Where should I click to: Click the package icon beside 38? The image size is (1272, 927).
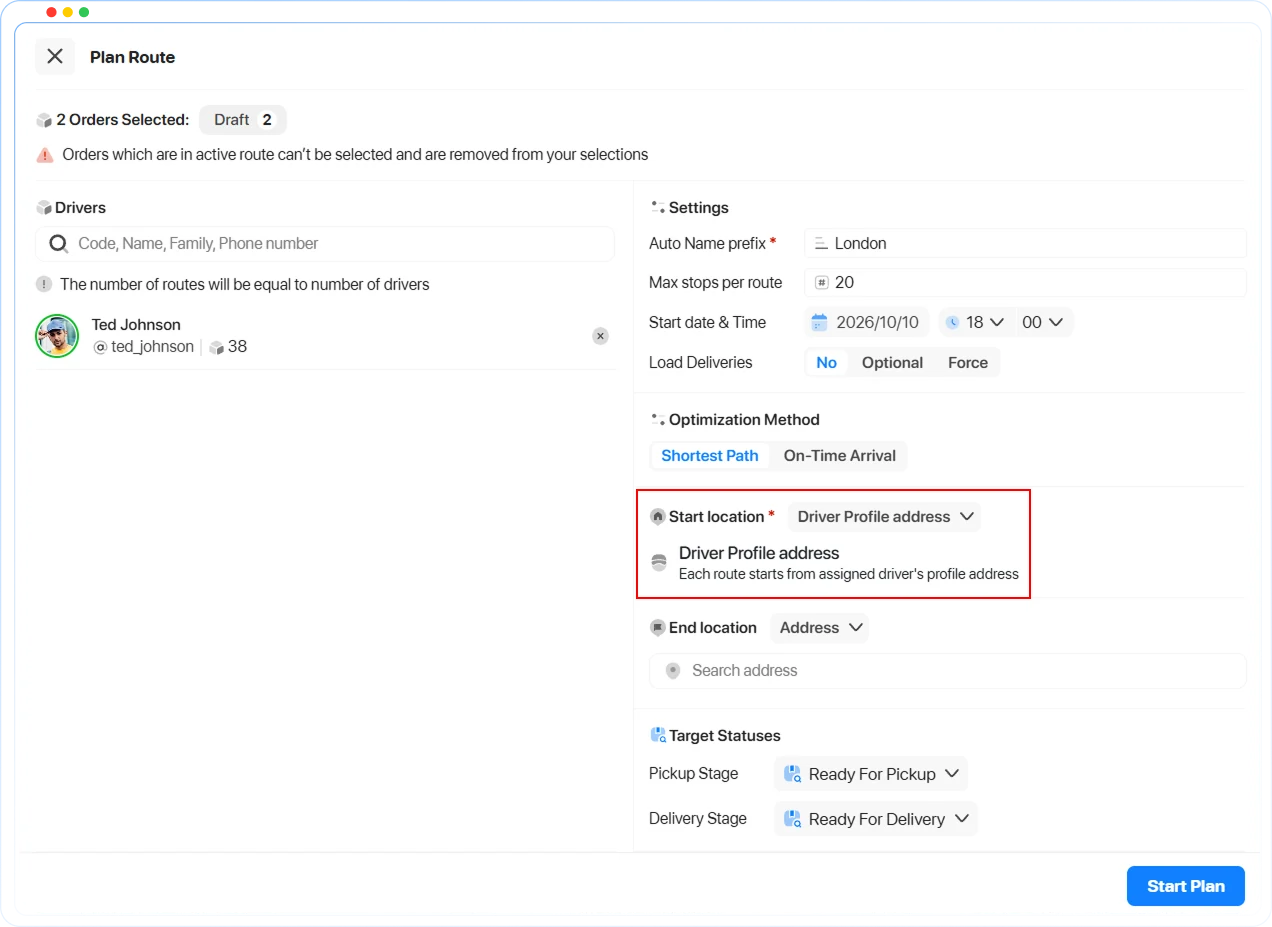(216, 347)
